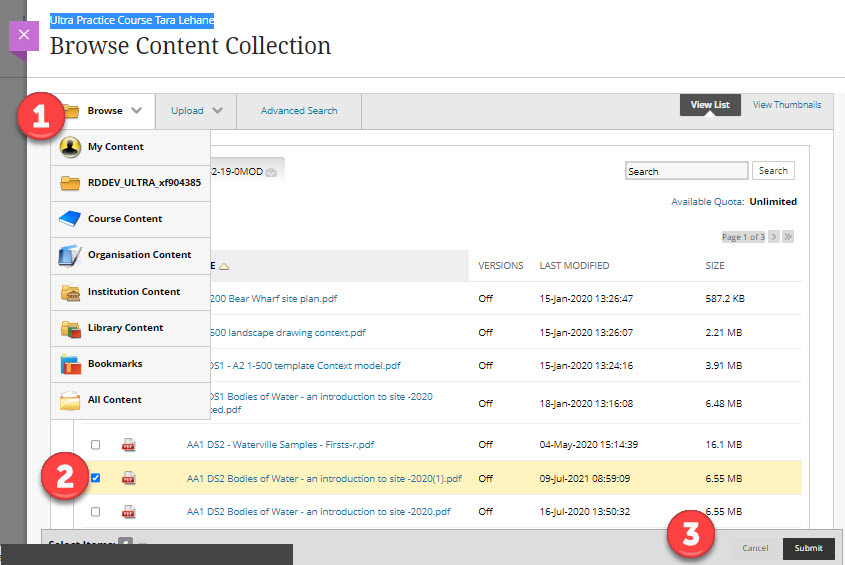Click into the Search text field

pos(686,171)
